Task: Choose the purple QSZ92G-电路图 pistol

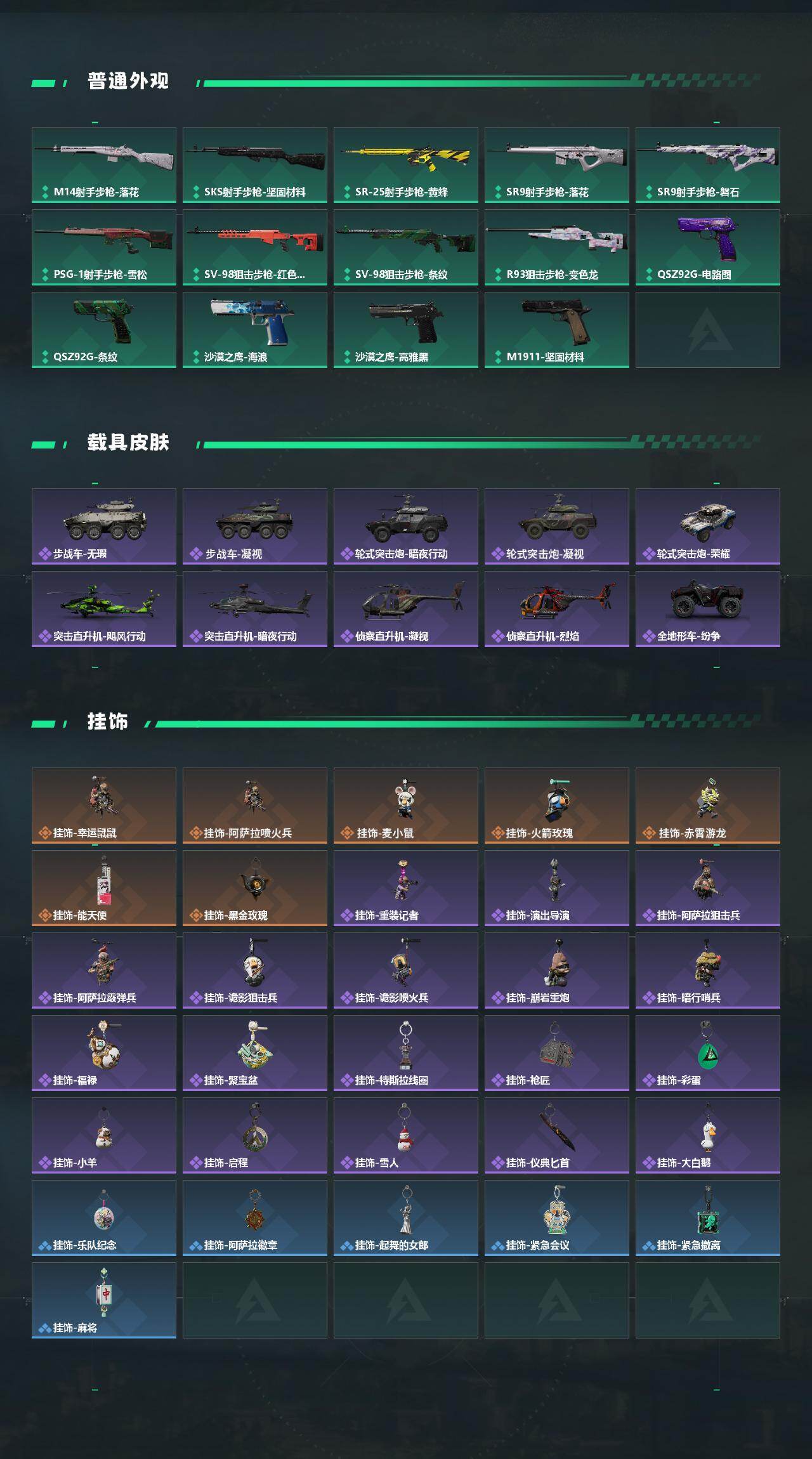Action: click(708, 247)
